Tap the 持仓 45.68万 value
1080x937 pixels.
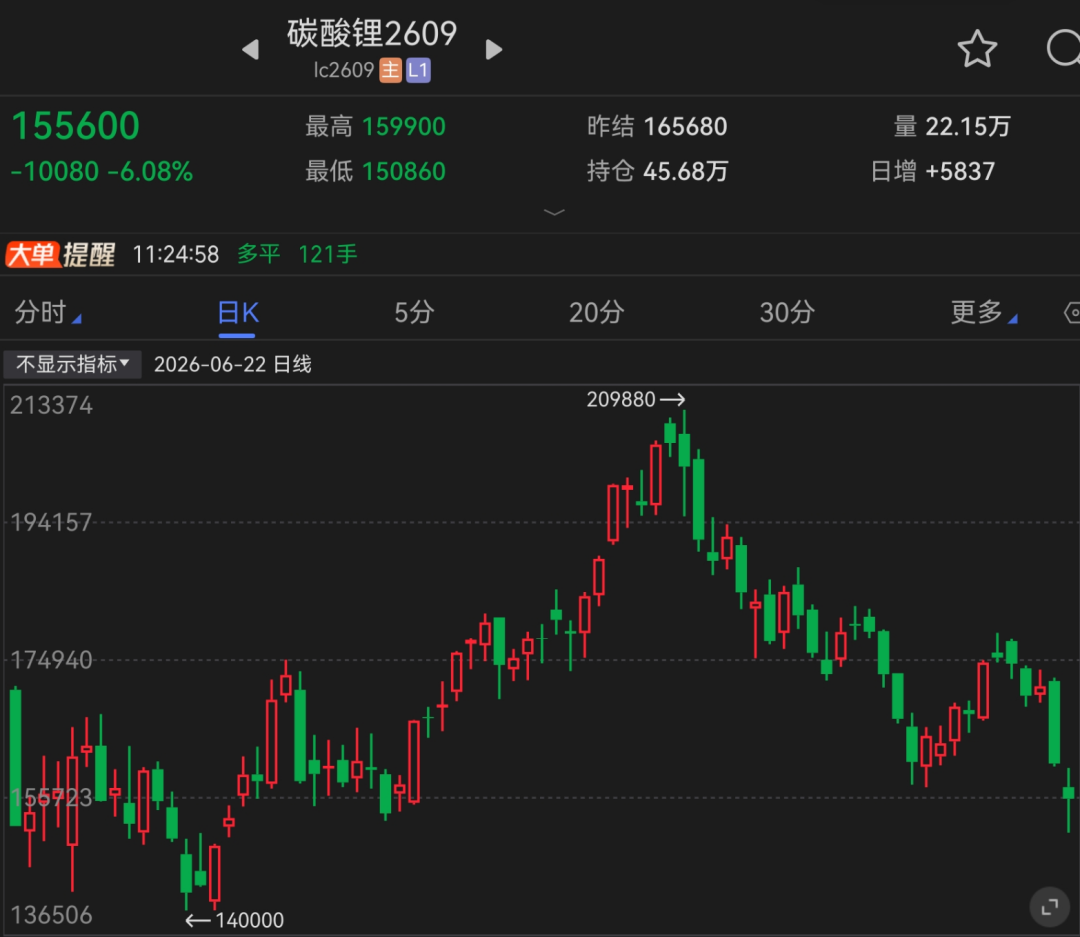pyautogui.click(x=658, y=172)
